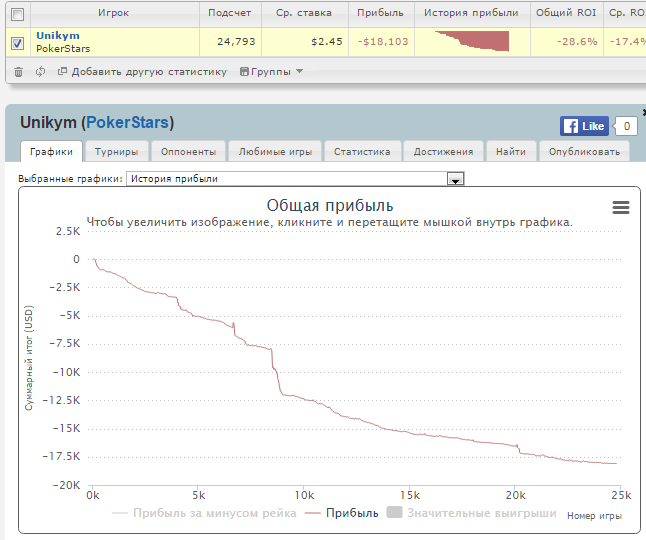Click the Unikym player link
646x540 pixels.
click(58, 35)
